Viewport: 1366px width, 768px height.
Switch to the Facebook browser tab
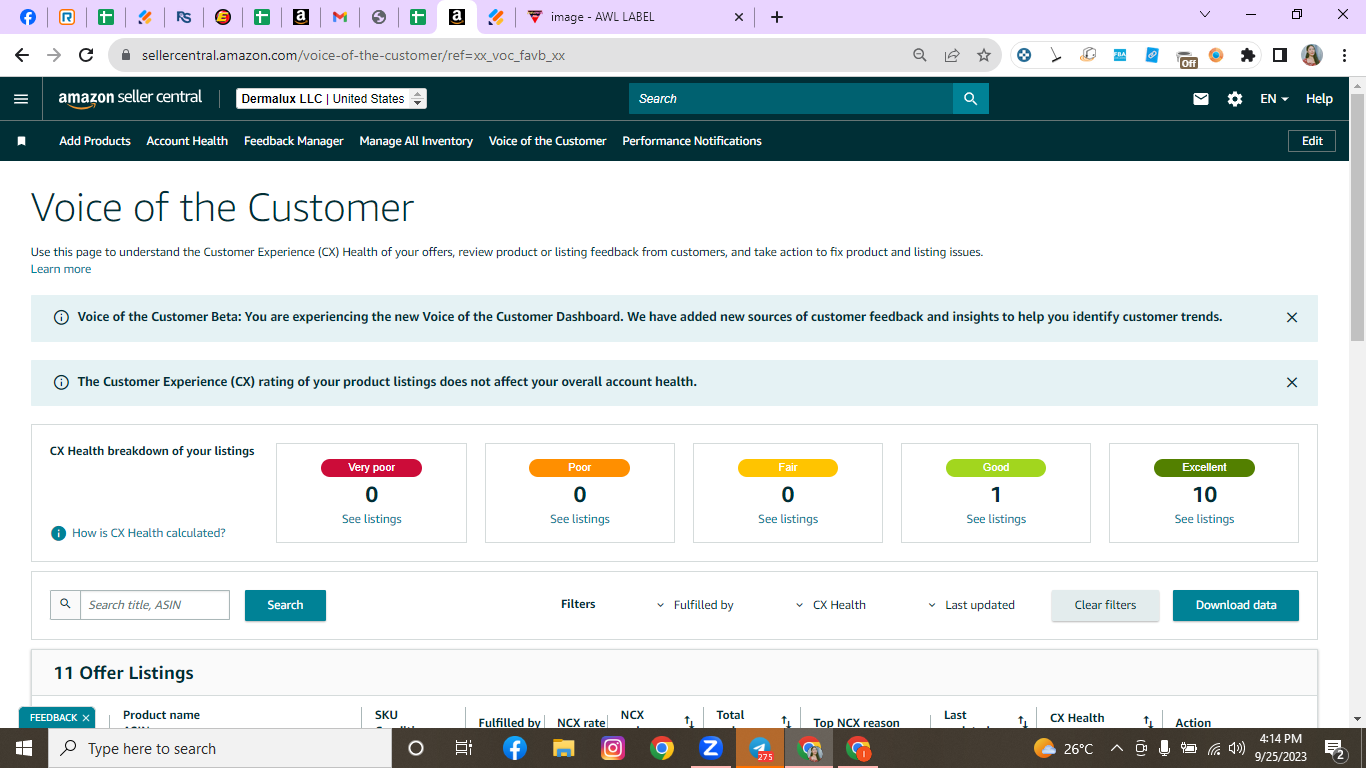[x=28, y=17]
